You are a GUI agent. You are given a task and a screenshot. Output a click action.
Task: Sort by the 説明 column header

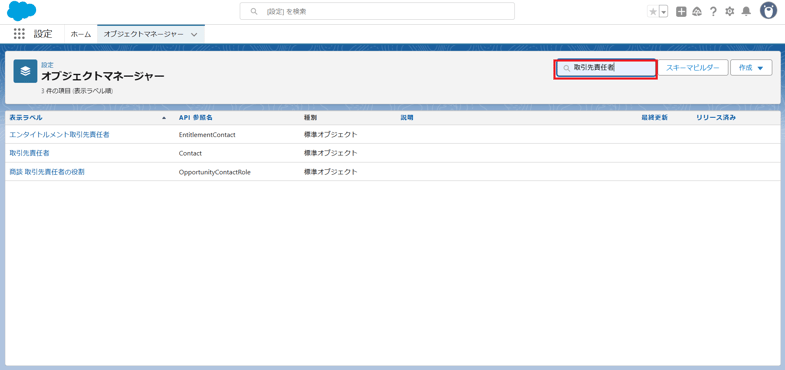point(407,118)
